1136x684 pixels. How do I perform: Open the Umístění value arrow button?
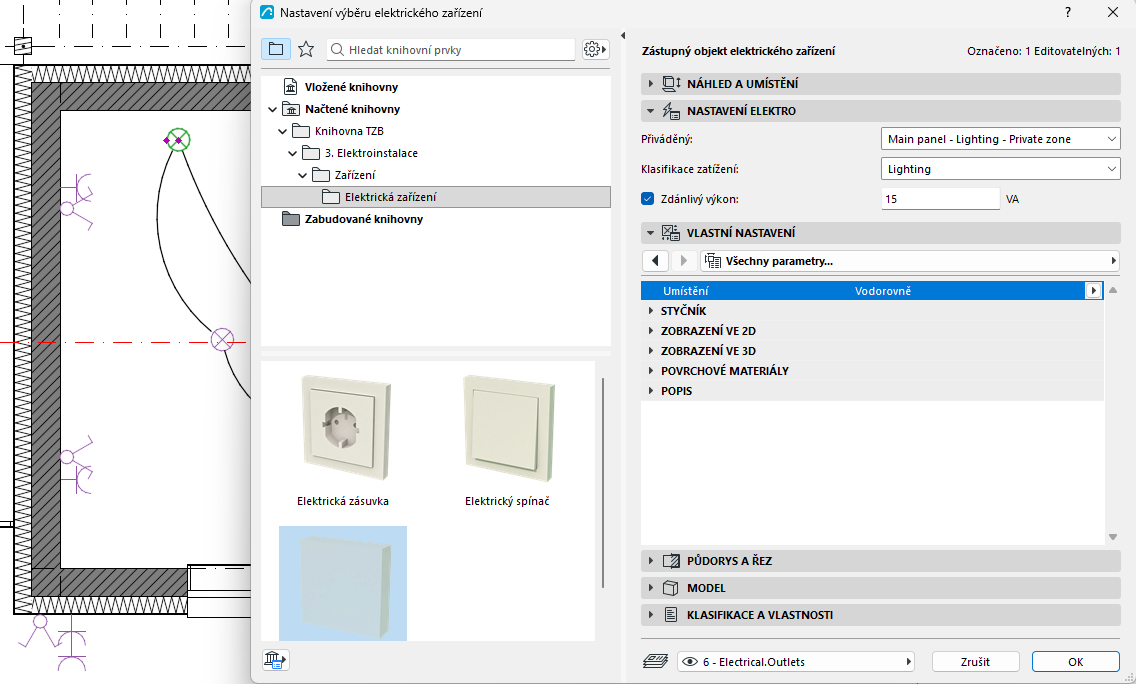pyautogui.click(x=1093, y=291)
